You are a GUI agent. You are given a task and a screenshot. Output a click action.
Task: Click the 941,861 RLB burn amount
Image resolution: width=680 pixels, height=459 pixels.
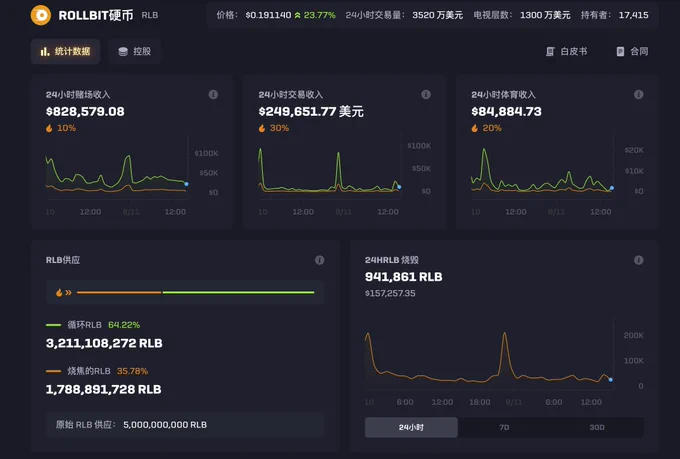click(403, 277)
